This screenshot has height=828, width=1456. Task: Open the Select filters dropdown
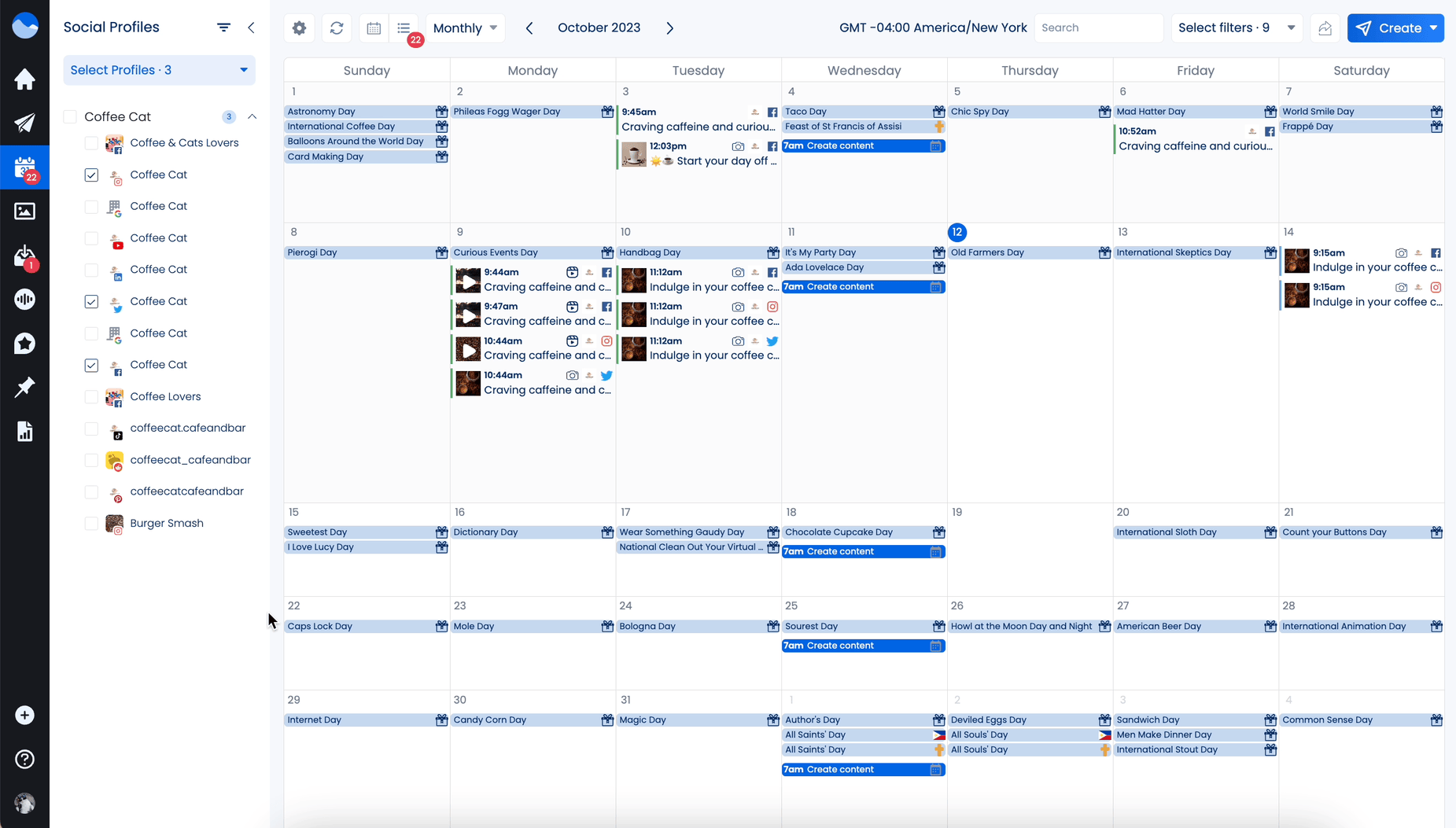(x=1236, y=28)
